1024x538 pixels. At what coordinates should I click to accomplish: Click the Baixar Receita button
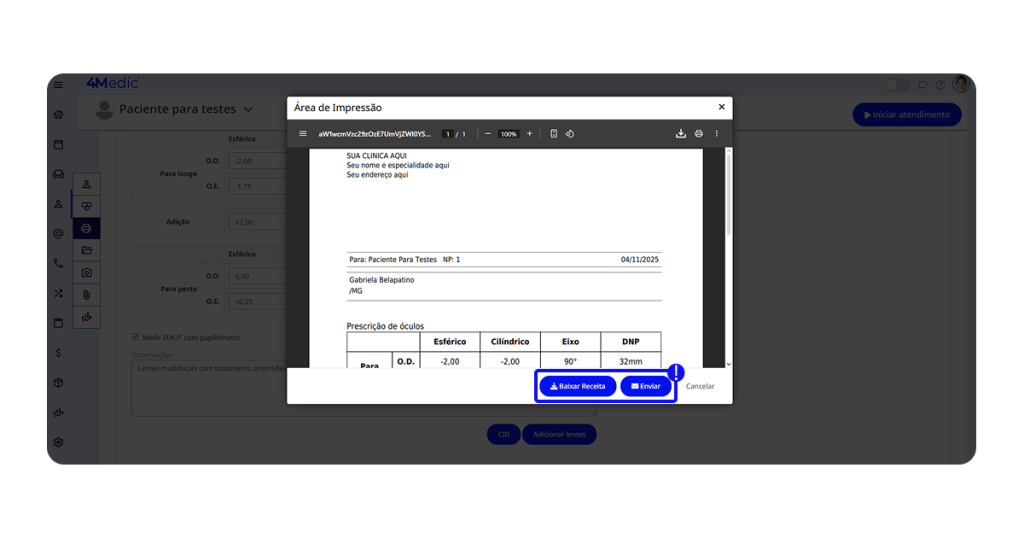pyautogui.click(x=578, y=386)
